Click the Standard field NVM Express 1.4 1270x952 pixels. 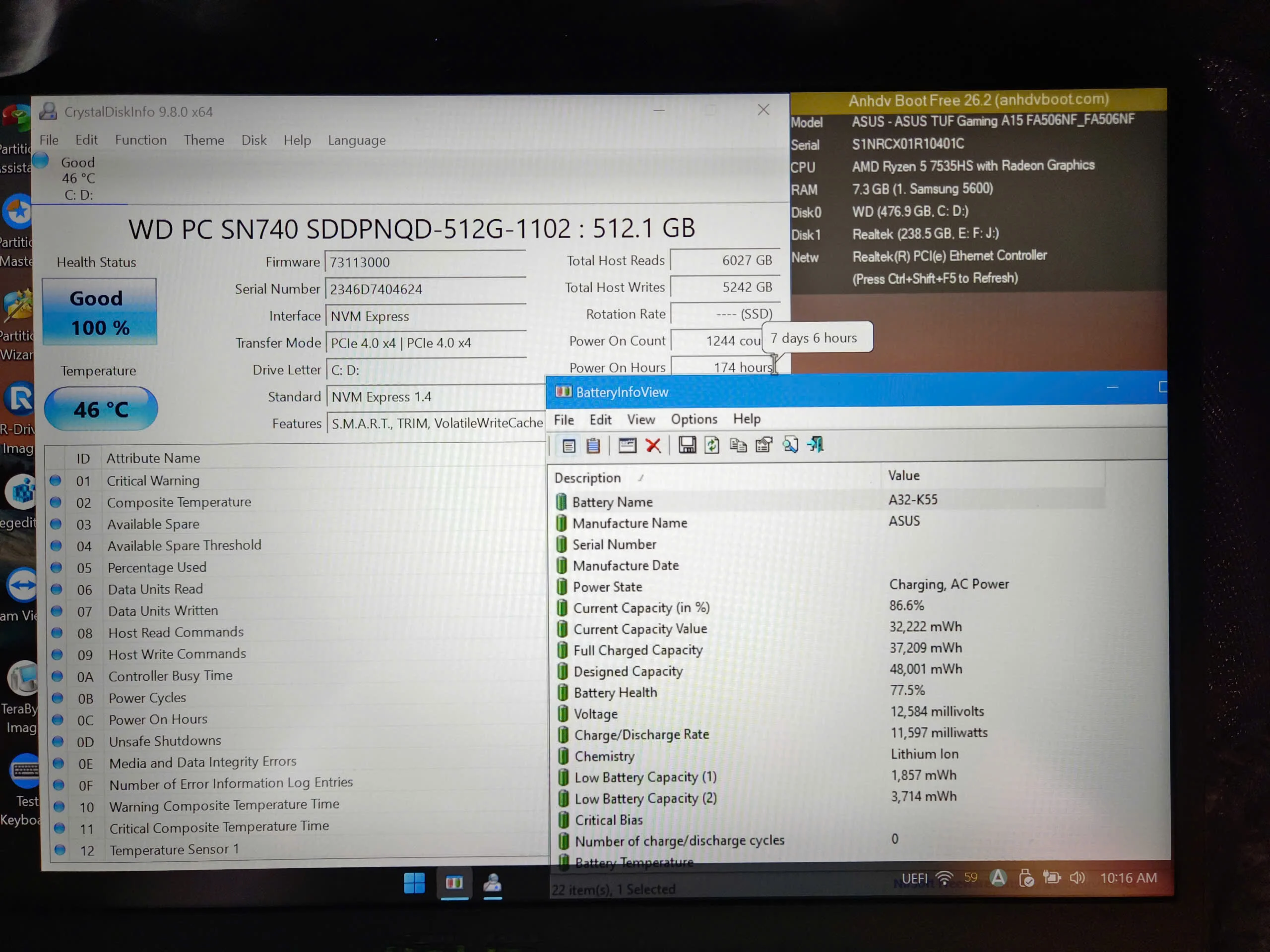tap(436, 397)
